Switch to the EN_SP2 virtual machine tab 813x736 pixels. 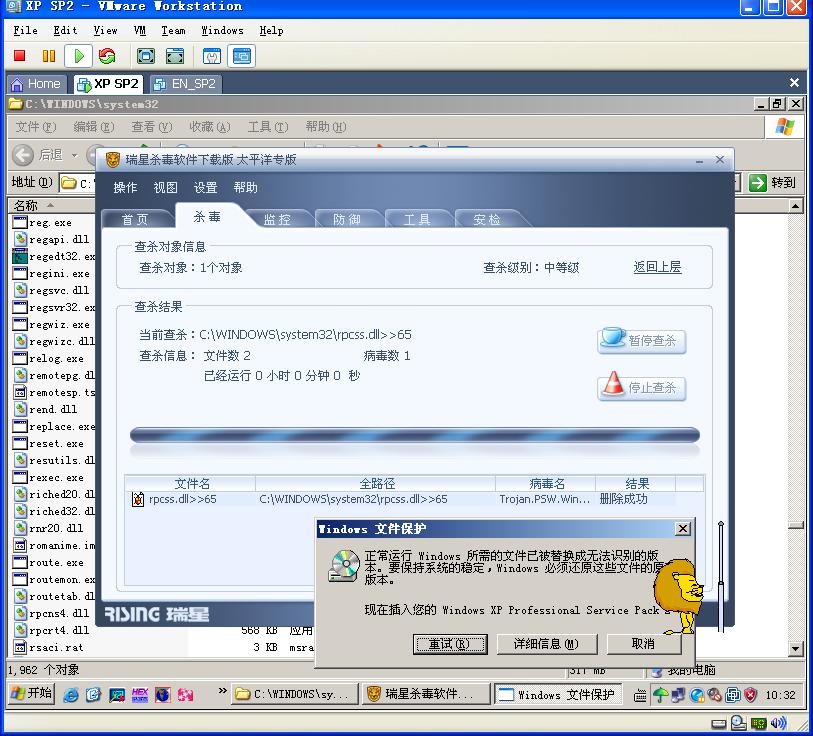coord(186,84)
